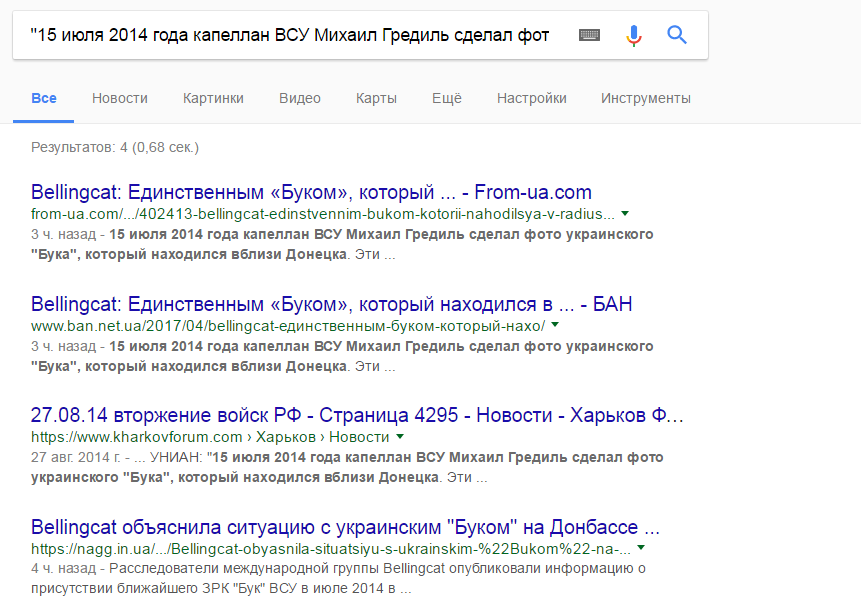Expand dropdown arrow beside nagg.in.ua URL
Image resolution: width=861 pixels, height=608 pixels.
(x=641, y=548)
